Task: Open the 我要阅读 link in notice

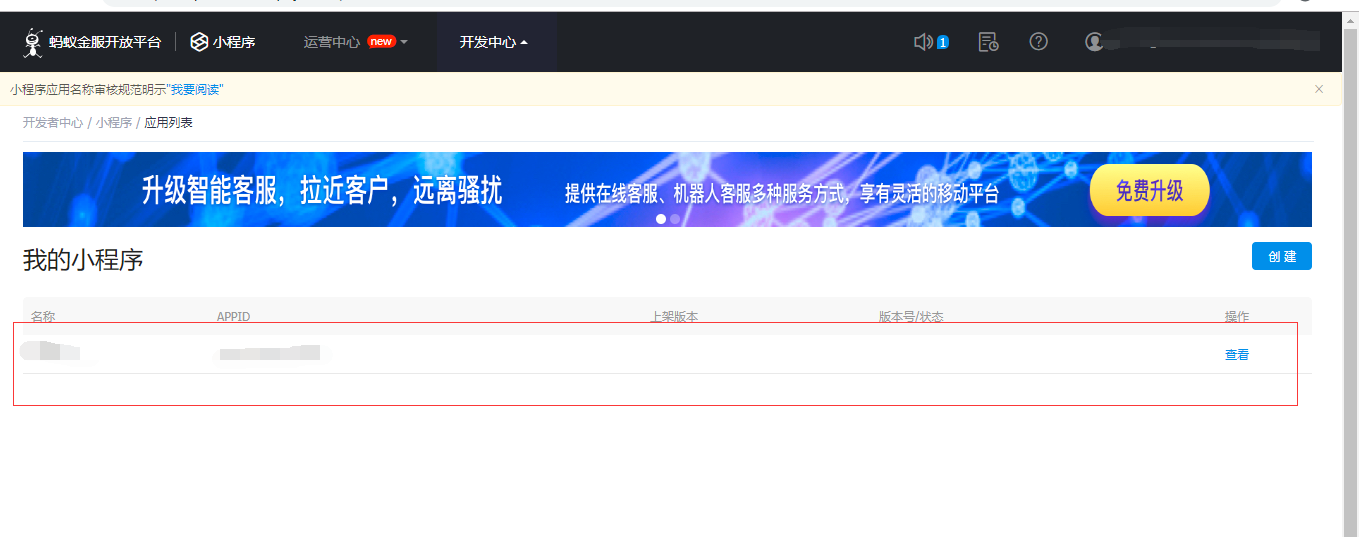Action: point(195,90)
